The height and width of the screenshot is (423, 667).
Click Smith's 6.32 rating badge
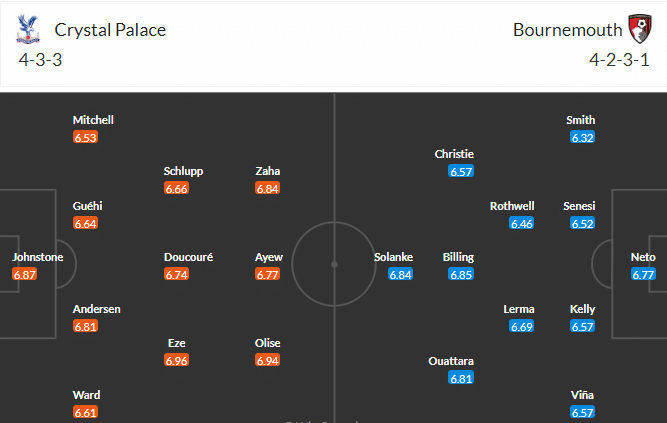click(583, 137)
